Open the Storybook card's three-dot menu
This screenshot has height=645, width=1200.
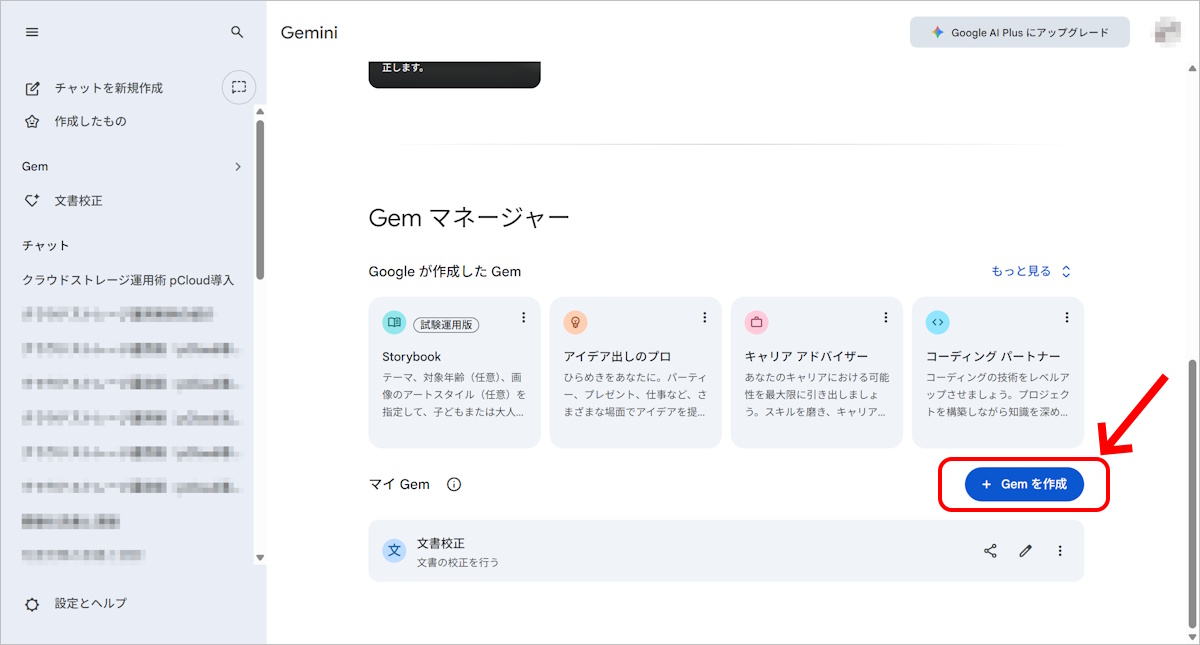point(523,316)
